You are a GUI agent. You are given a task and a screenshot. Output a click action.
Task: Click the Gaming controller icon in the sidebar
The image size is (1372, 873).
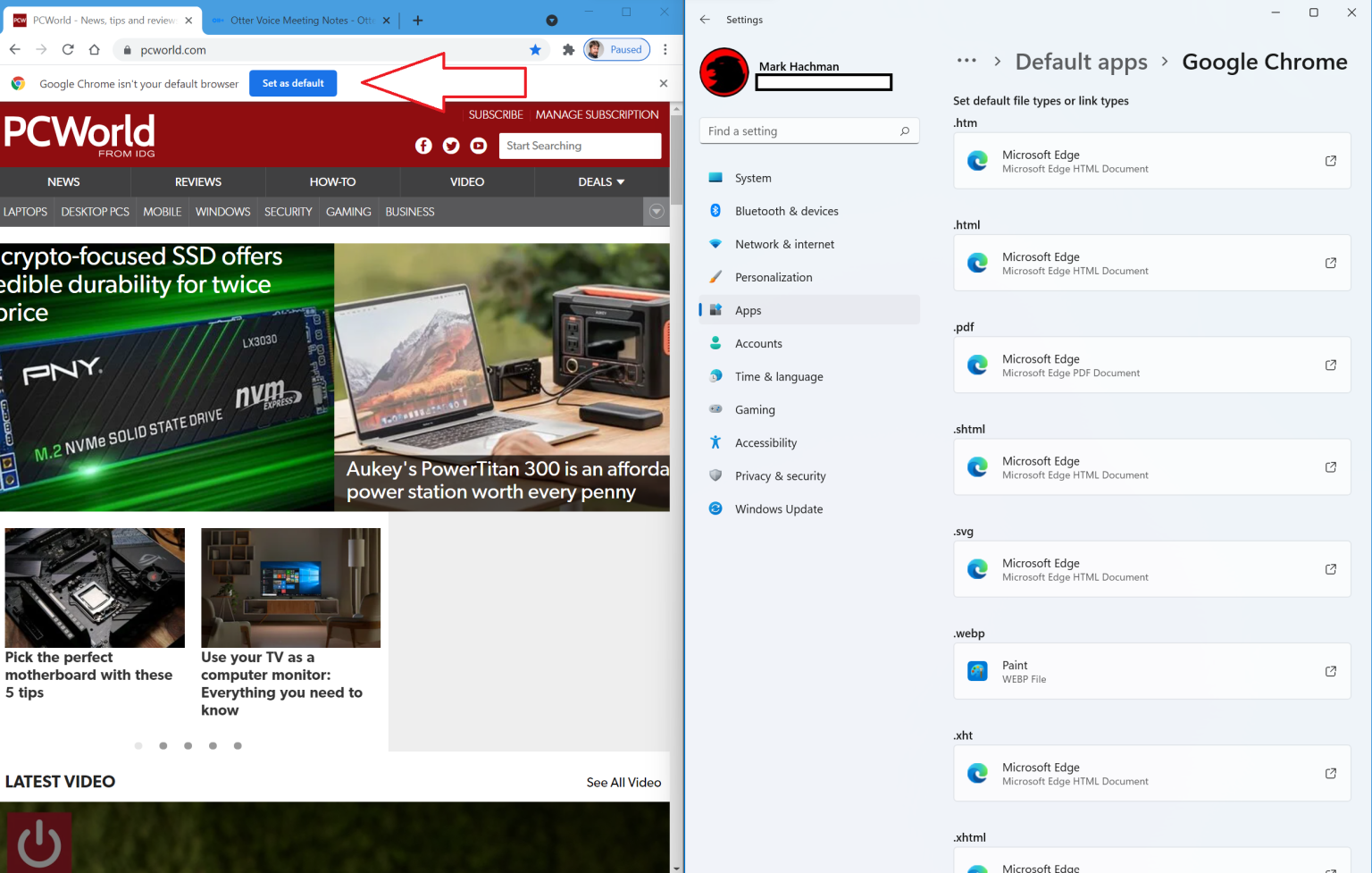coord(715,409)
